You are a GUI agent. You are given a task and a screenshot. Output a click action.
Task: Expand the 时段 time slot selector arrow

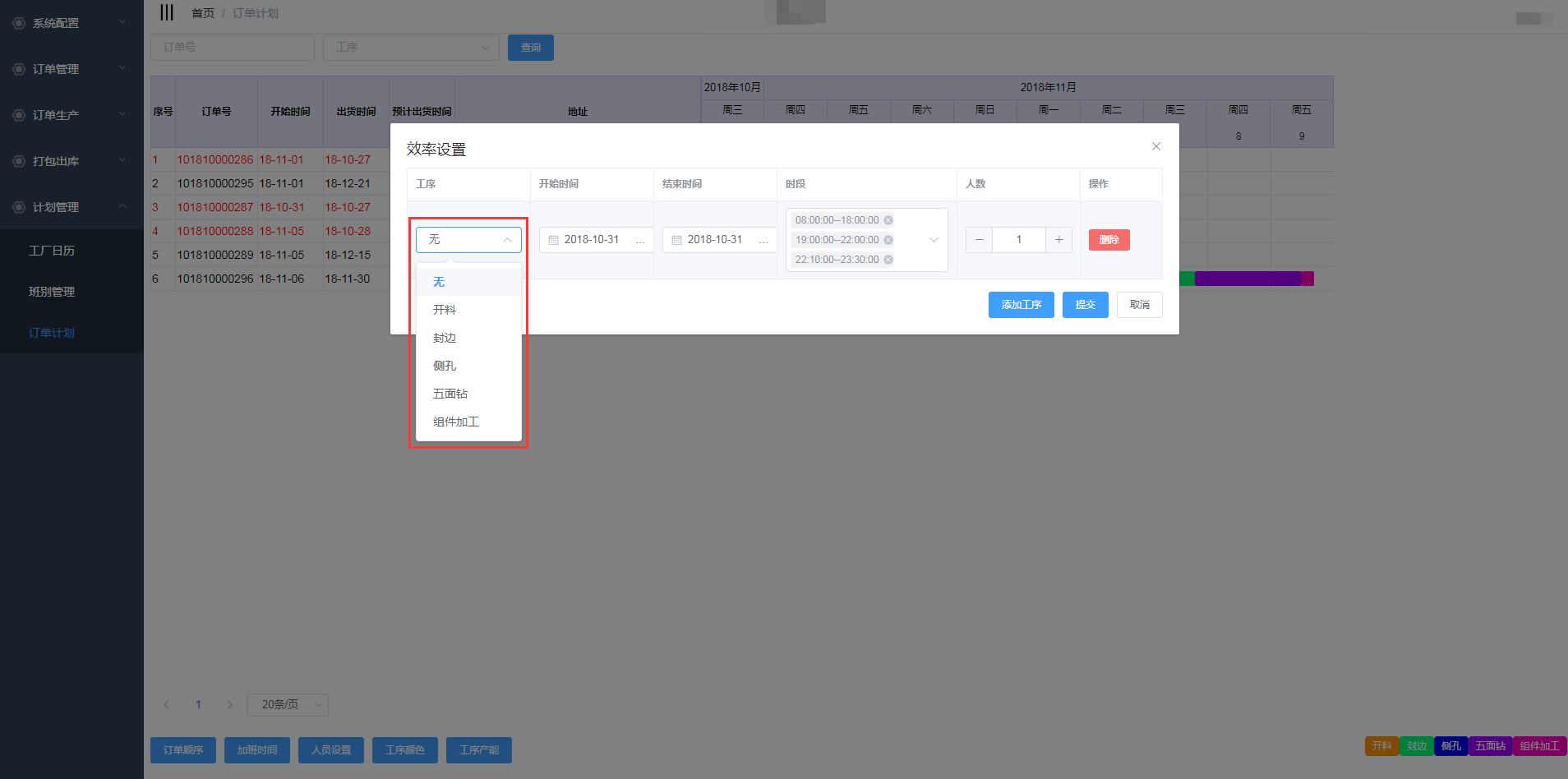(934, 240)
